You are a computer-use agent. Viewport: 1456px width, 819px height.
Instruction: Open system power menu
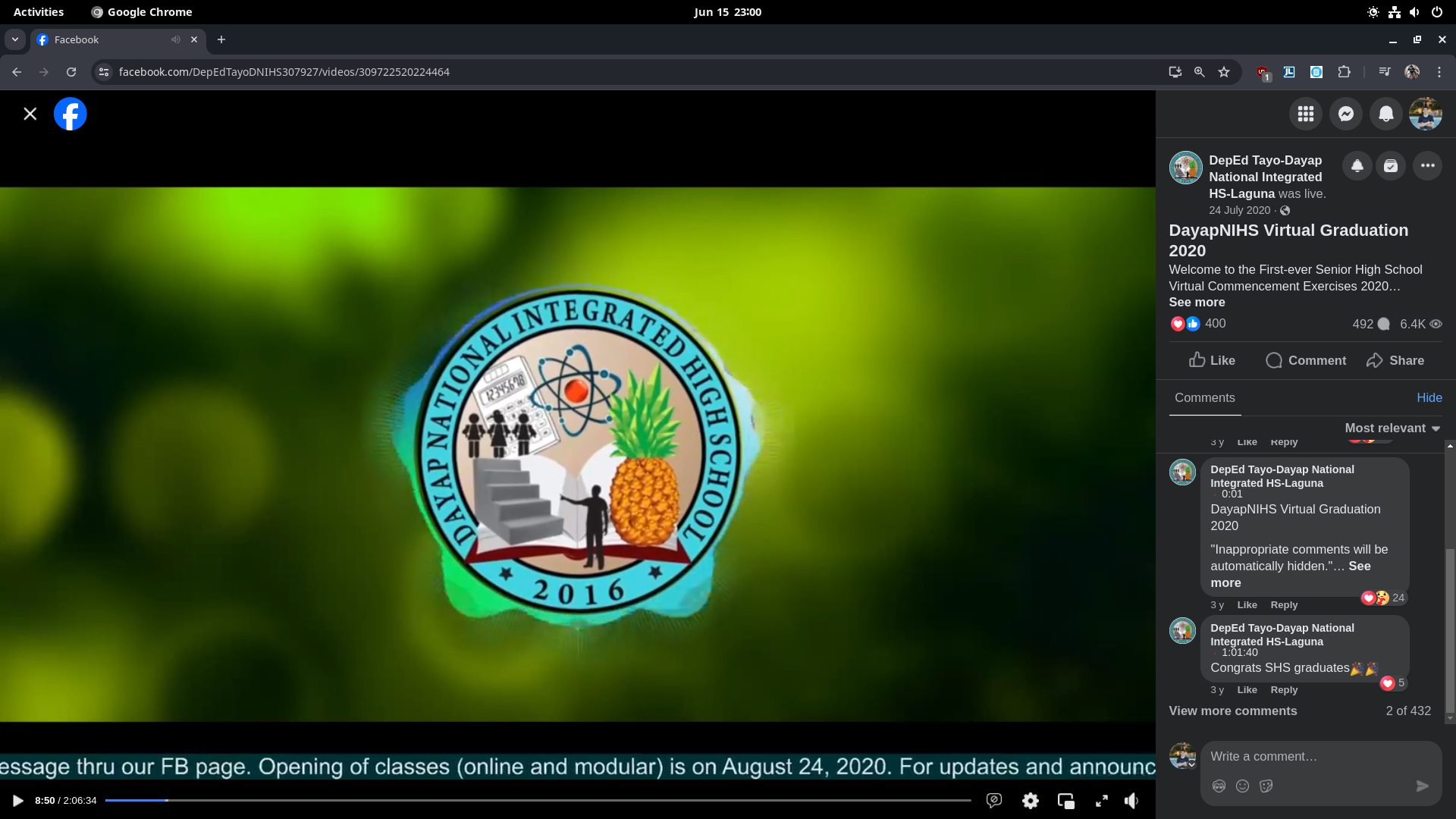(x=1437, y=12)
